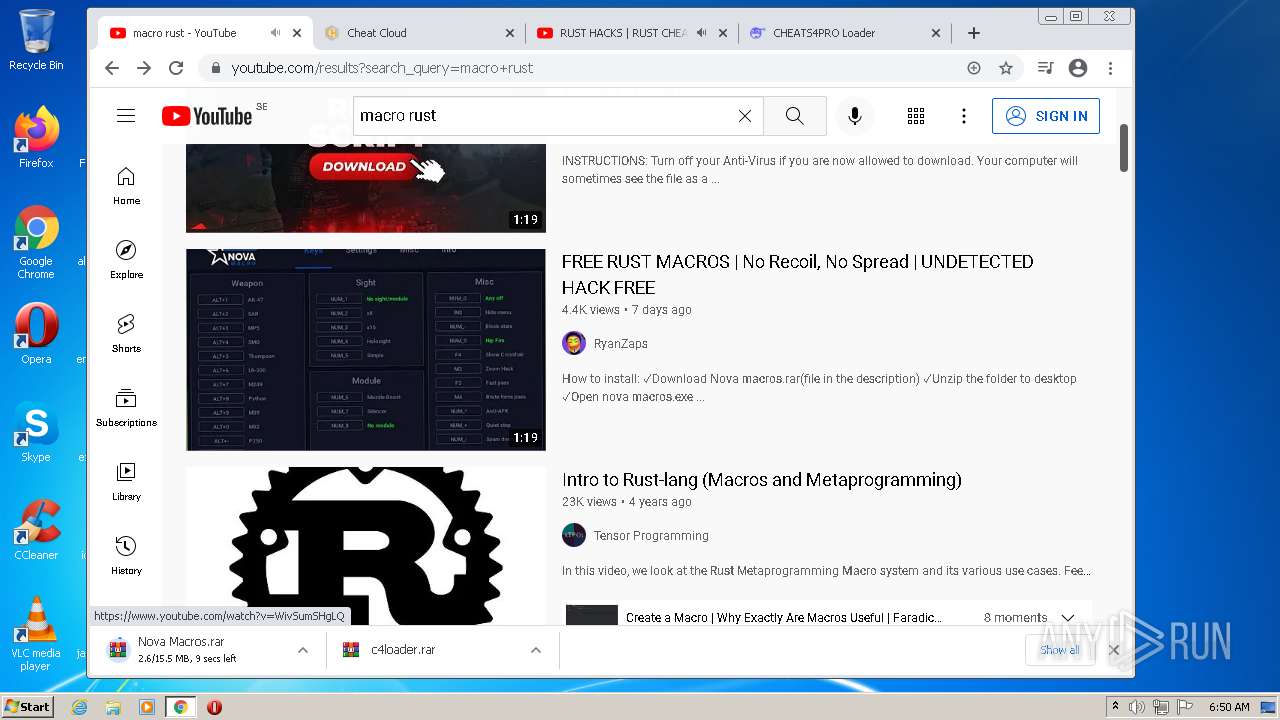This screenshot has width=1280, height=720.
Task: Go back in Chrome
Action: pyautogui.click(x=112, y=68)
